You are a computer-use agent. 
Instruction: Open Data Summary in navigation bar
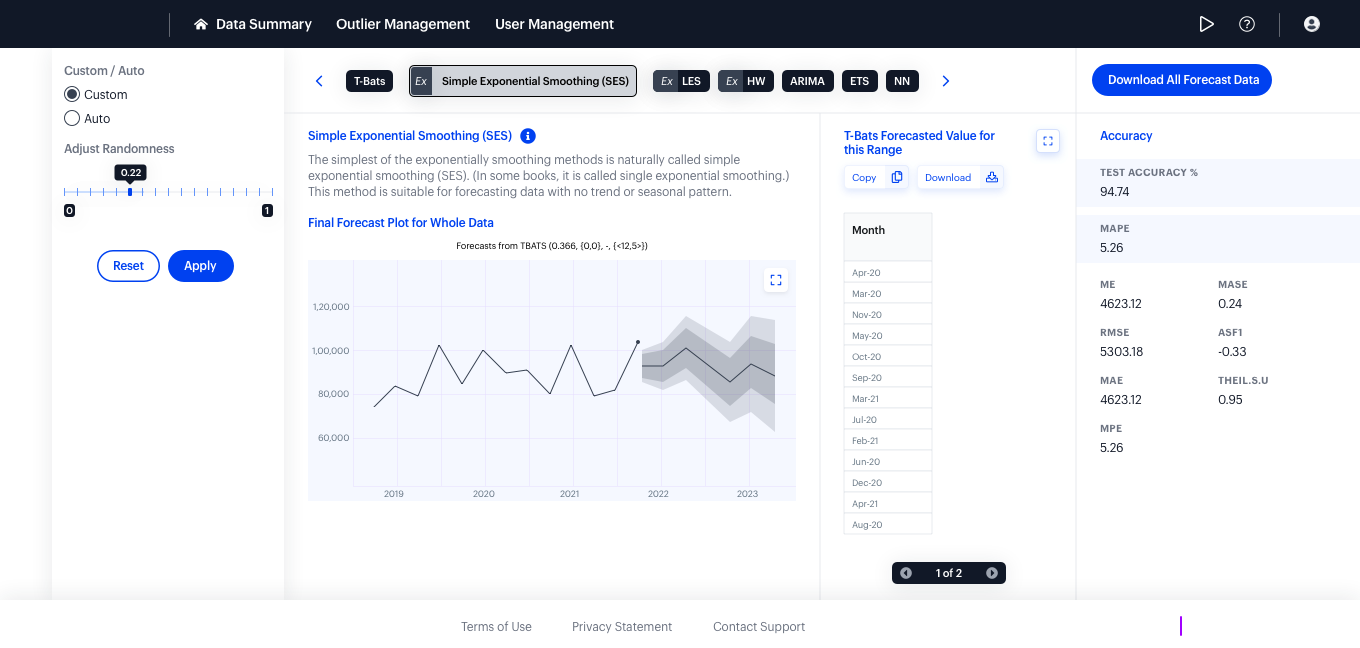click(x=264, y=24)
